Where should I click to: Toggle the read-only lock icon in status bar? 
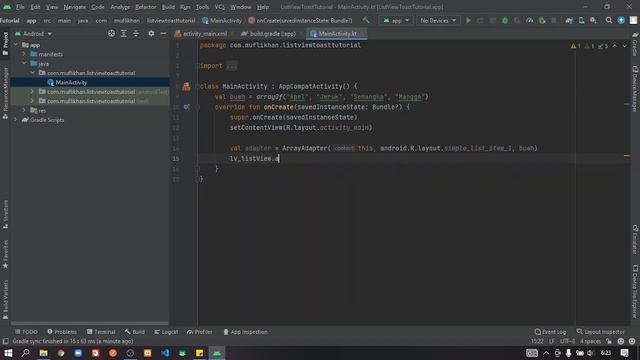click(x=609, y=341)
